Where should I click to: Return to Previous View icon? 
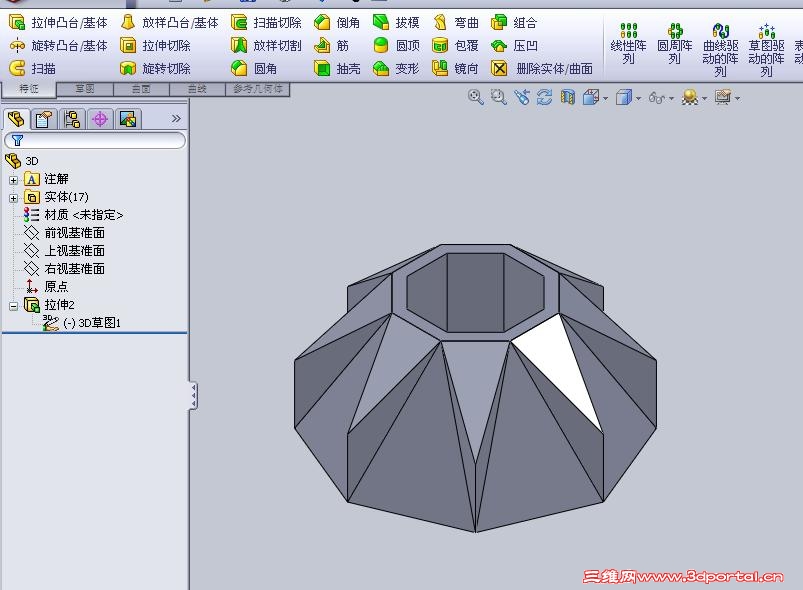click(x=521, y=97)
